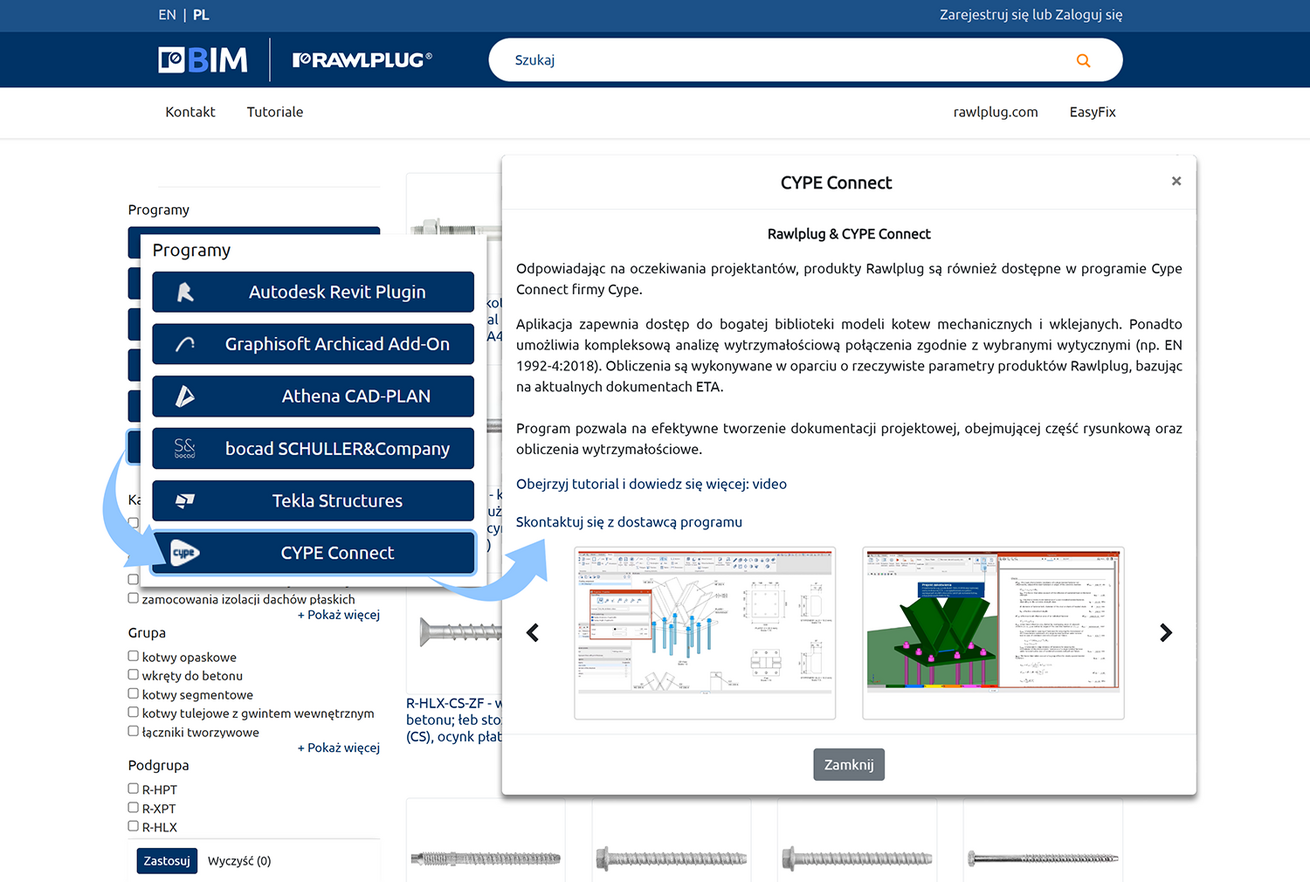
Task: Visit rawlplug.com menu link
Action: [996, 112]
